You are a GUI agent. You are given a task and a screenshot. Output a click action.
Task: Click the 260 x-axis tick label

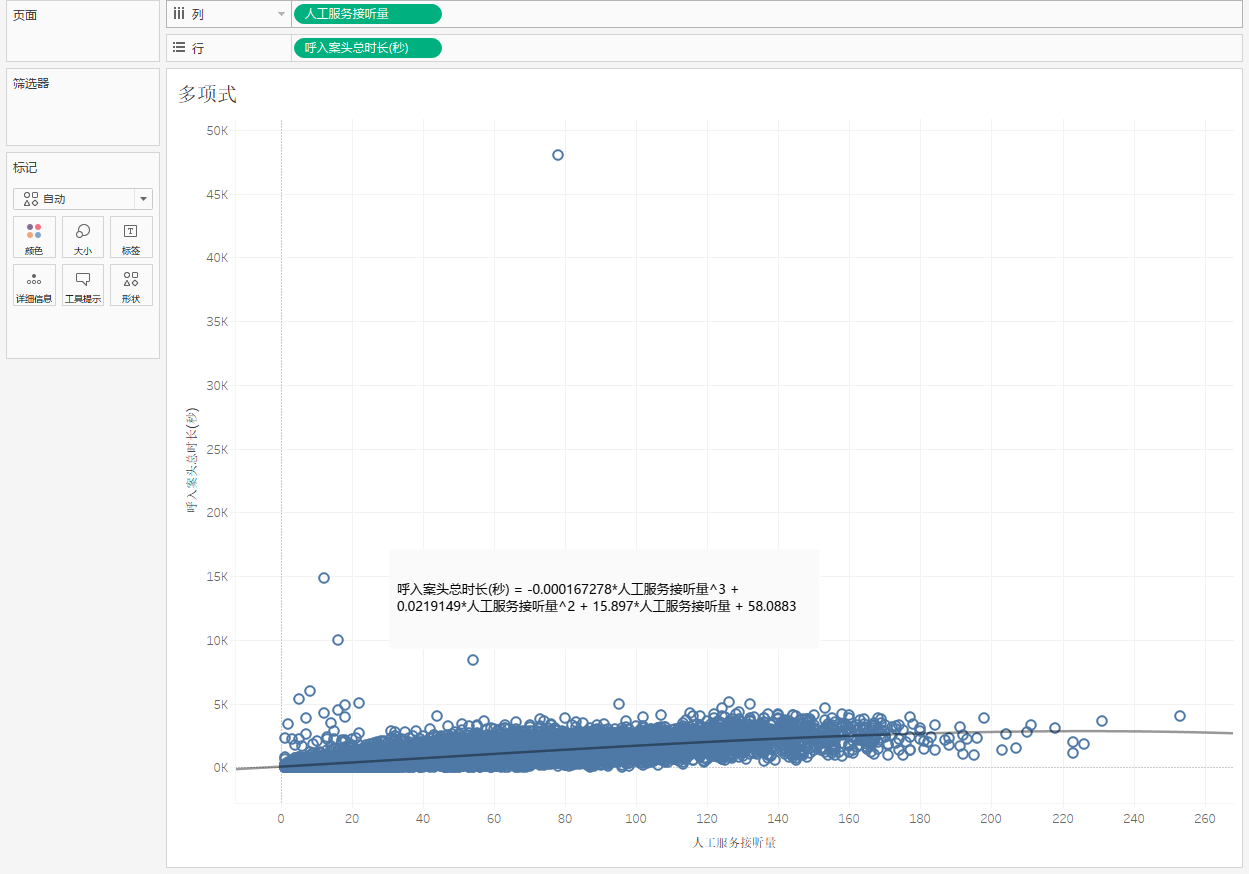click(x=1205, y=819)
